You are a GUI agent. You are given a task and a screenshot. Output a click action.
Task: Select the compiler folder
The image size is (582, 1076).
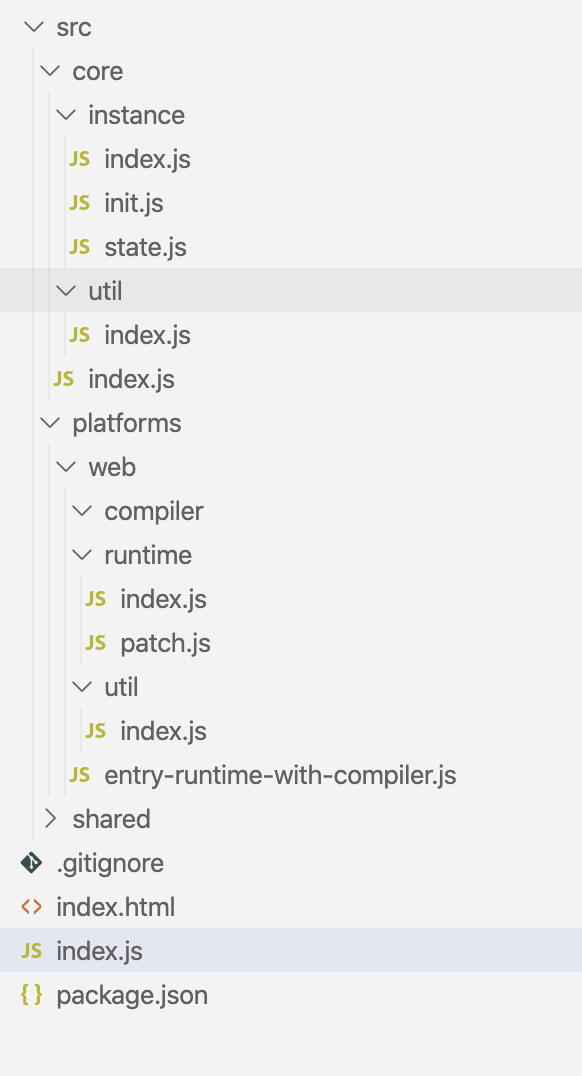[291, 511]
